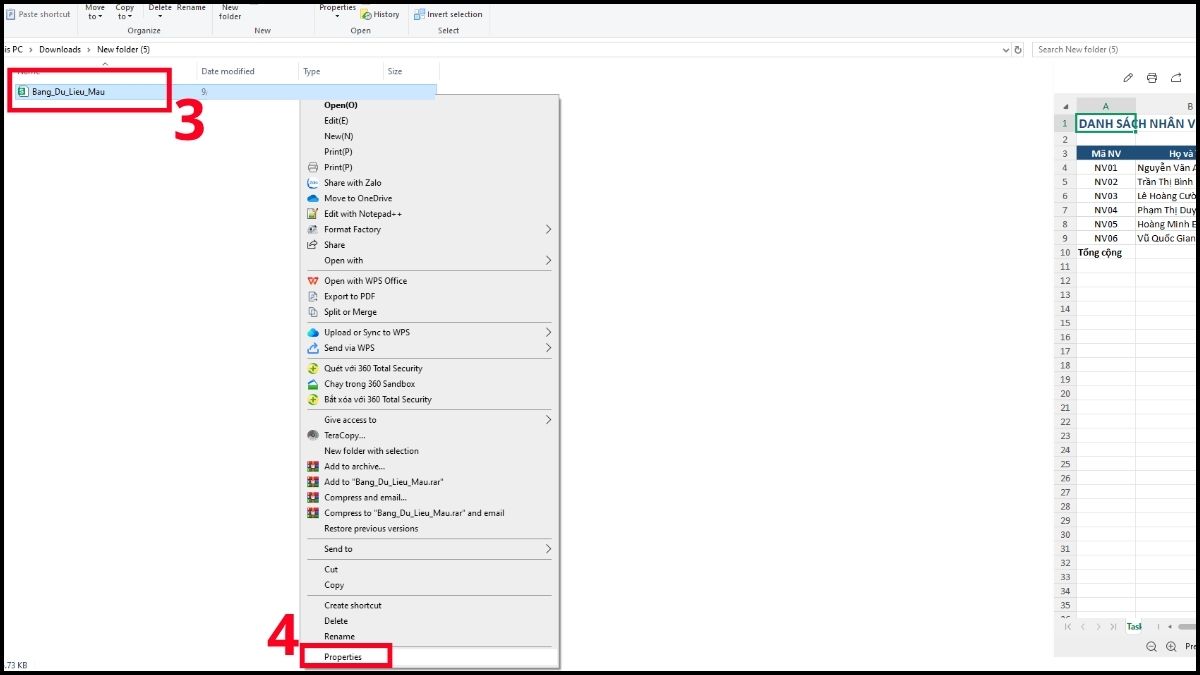
Task: Select Quét với 360 Total Security
Action: point(430,368)
